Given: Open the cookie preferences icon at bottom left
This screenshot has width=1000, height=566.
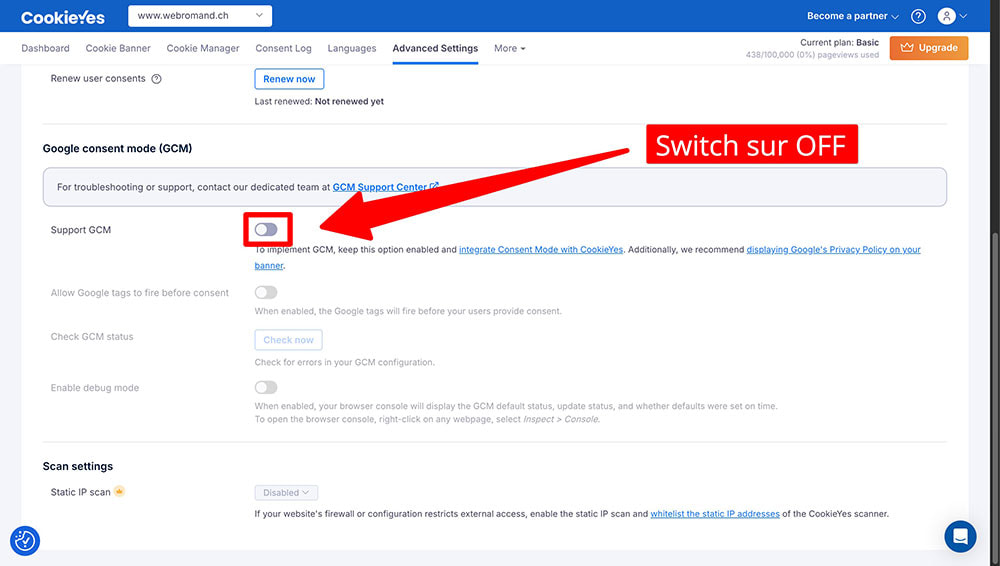Looking at the screenshot, I should (25, 540).
